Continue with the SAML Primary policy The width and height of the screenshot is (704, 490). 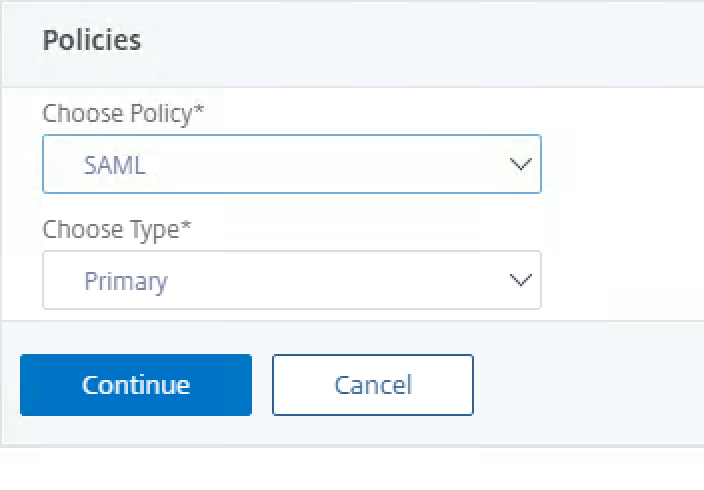pos(136,385)
